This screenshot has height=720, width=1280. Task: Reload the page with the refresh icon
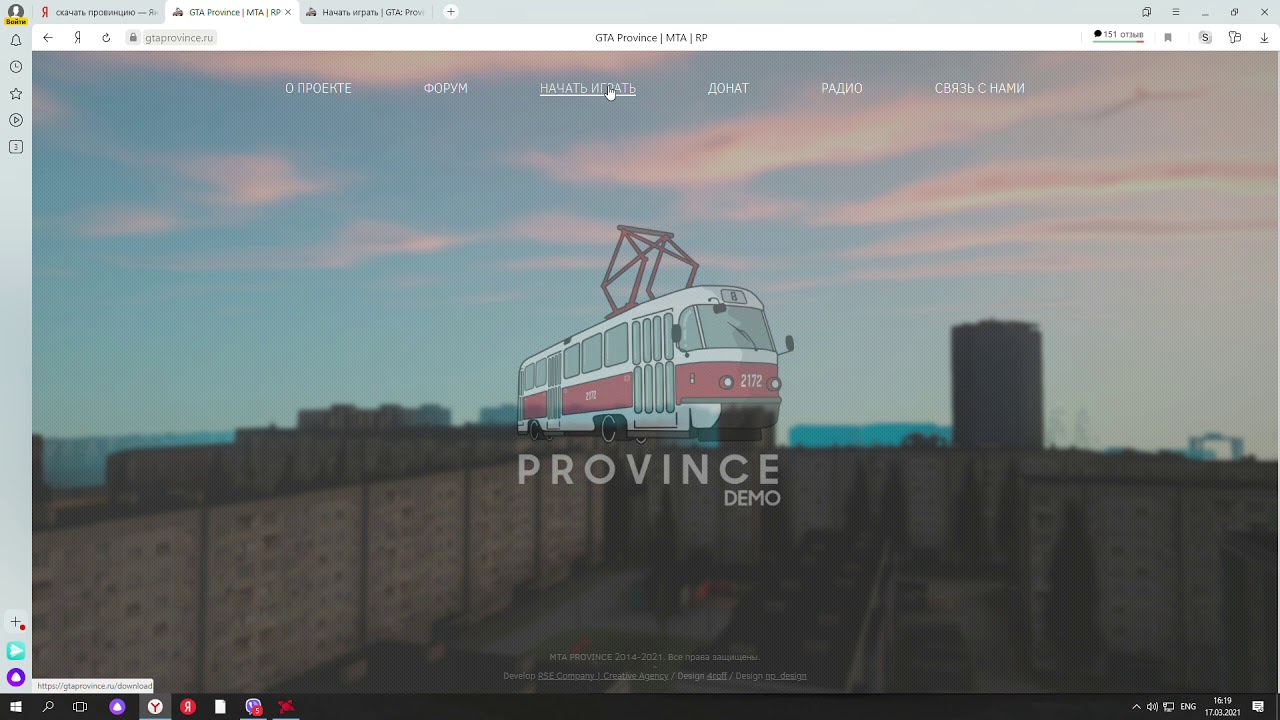[x=106, y=37]
